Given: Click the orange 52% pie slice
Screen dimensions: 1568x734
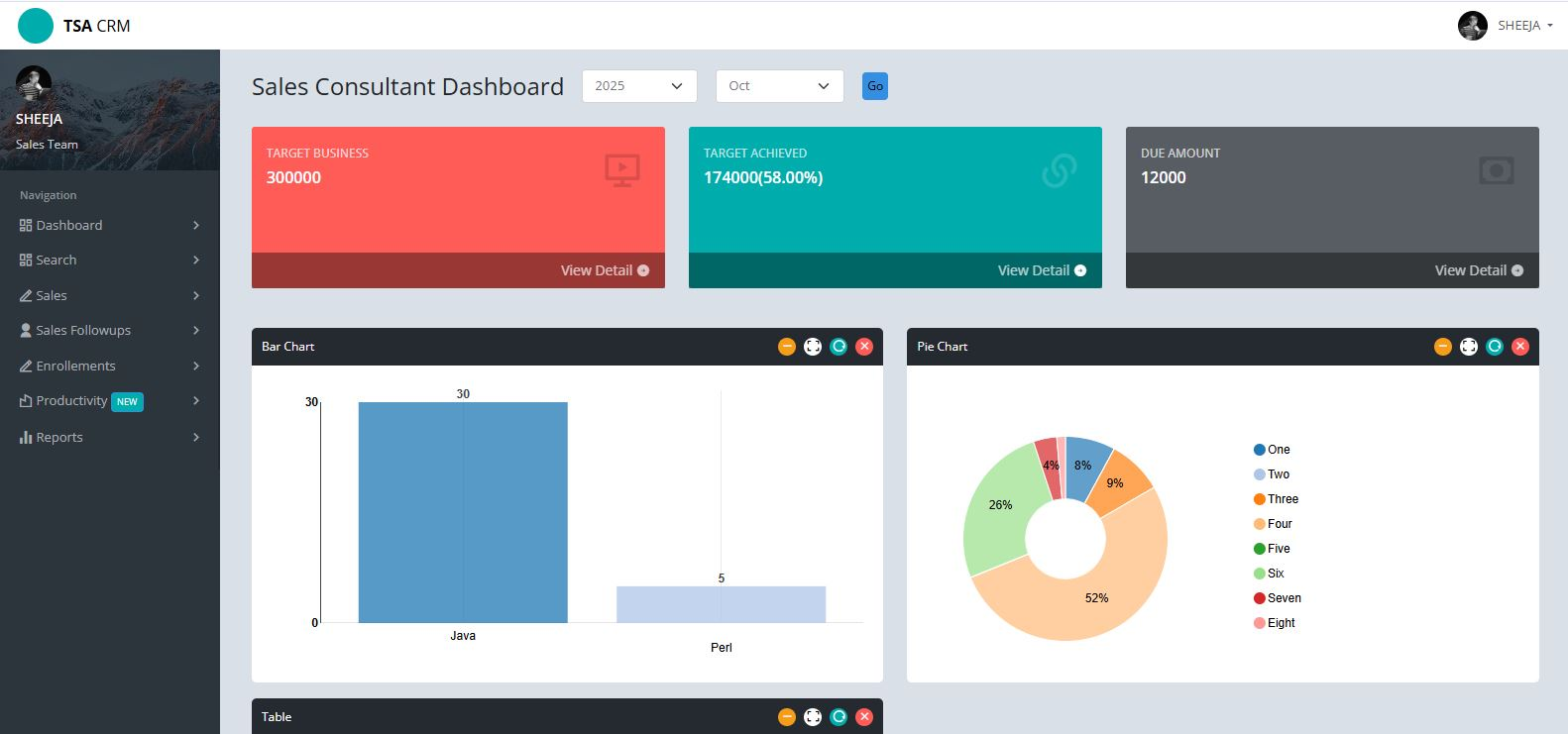Looking at the screenshot, I should (1095, 599).
